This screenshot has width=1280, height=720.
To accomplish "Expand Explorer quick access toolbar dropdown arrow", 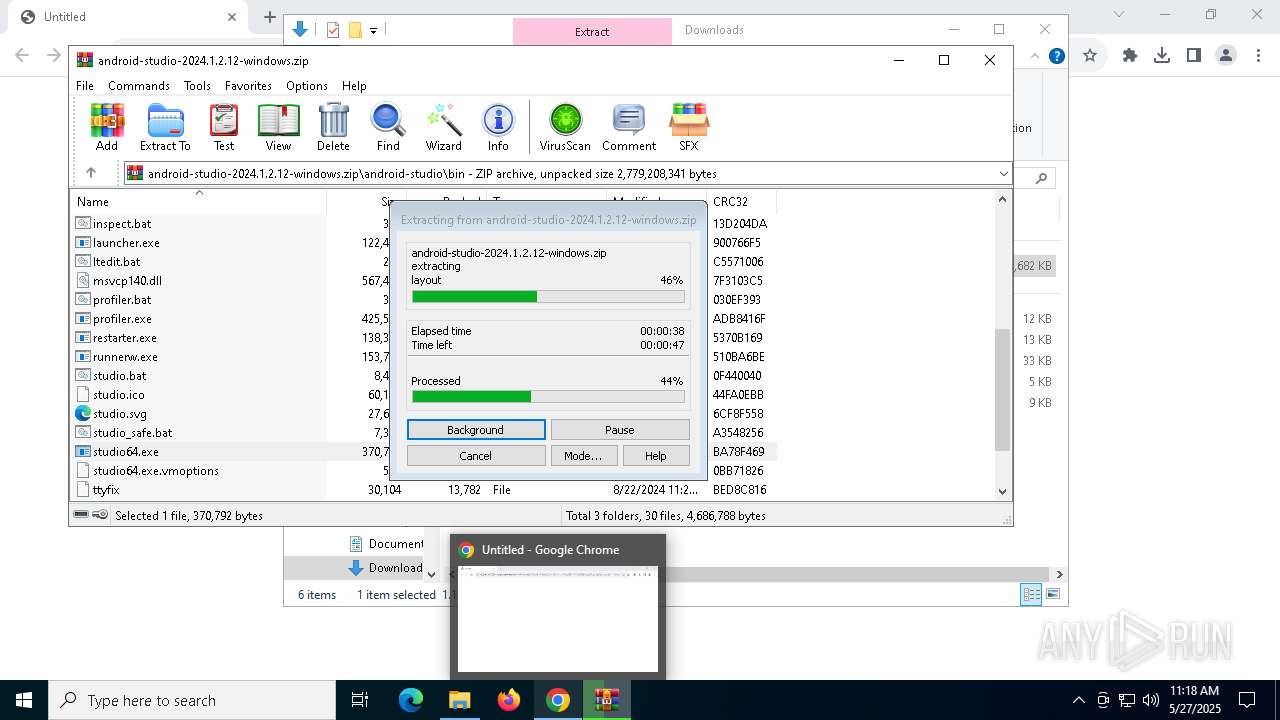I will coord(373,30).
